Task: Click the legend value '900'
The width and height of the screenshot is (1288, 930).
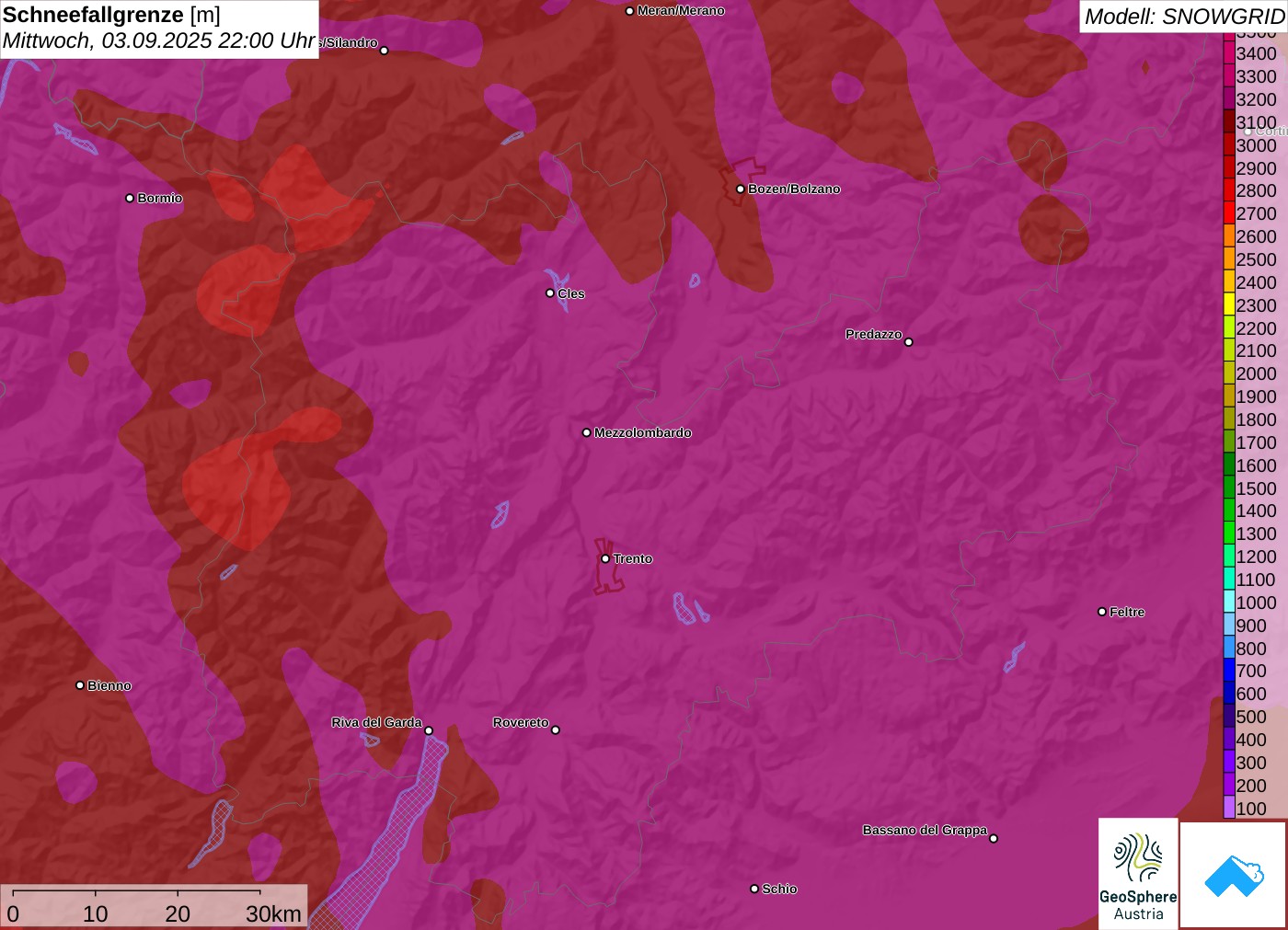Action: 1251,626
